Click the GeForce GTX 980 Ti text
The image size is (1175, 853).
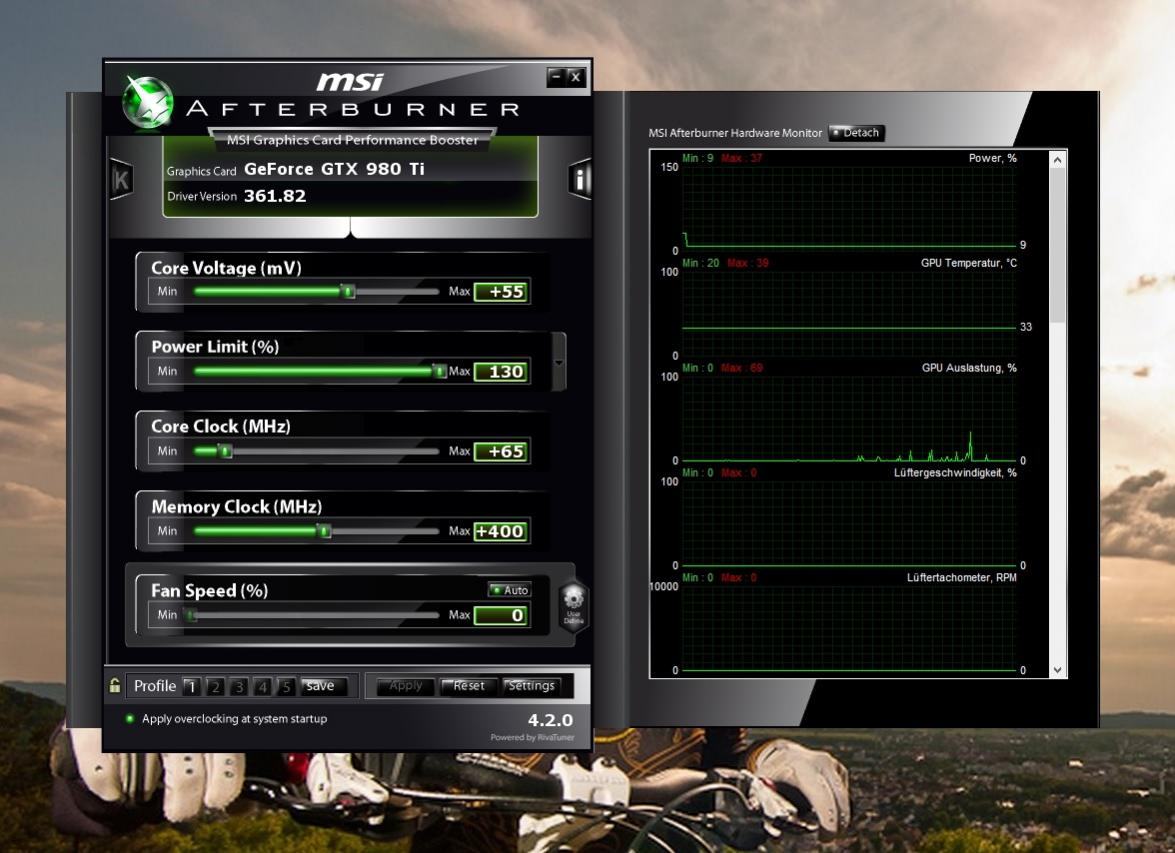(x=334, y=169)
